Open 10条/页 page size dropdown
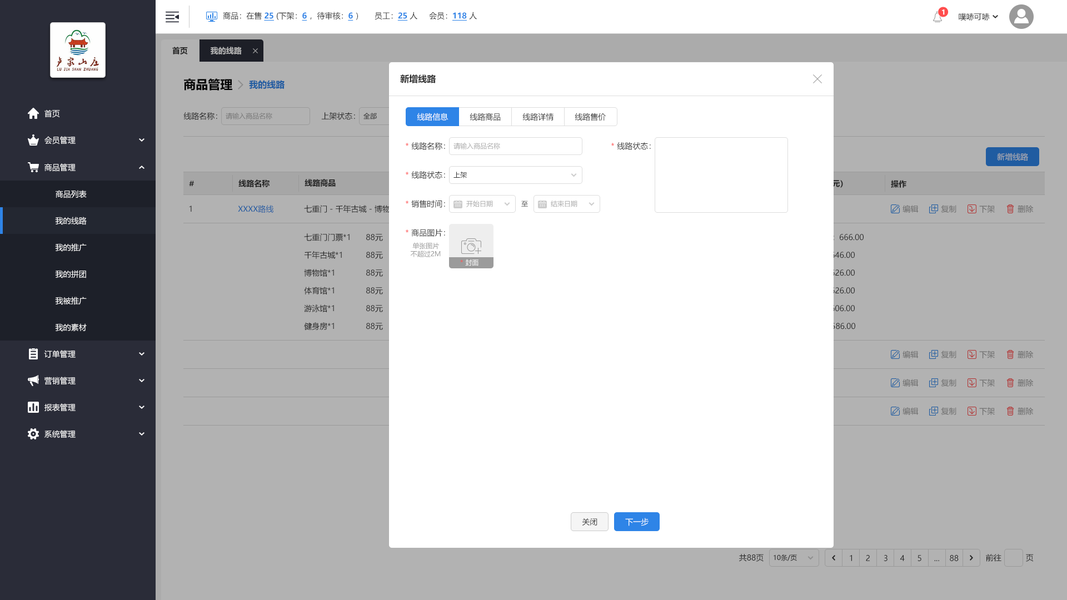 (x=793, y=558)
